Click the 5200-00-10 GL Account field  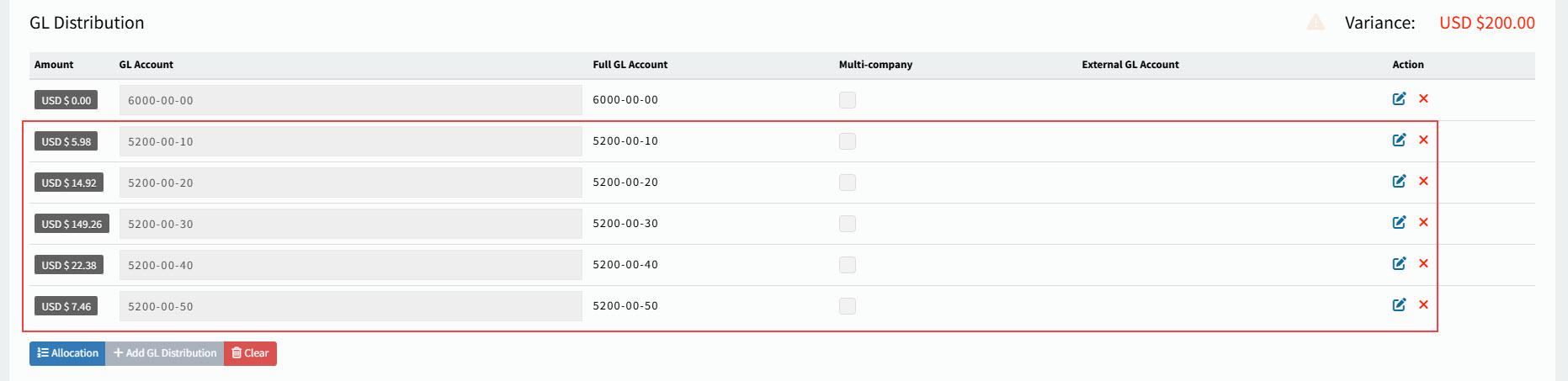pyautogui.click(x=350, y=141)
